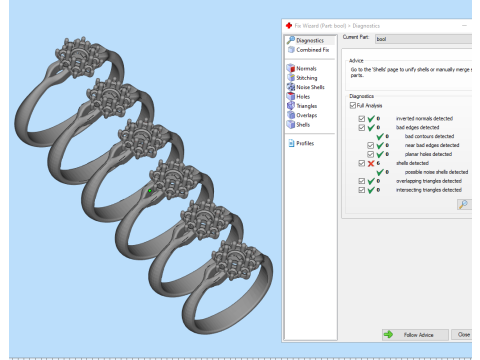The width and height of the screenshot is (480, 360).
Task: Toggle bad edges detected checkbox
Action: (x=362, y=128)
